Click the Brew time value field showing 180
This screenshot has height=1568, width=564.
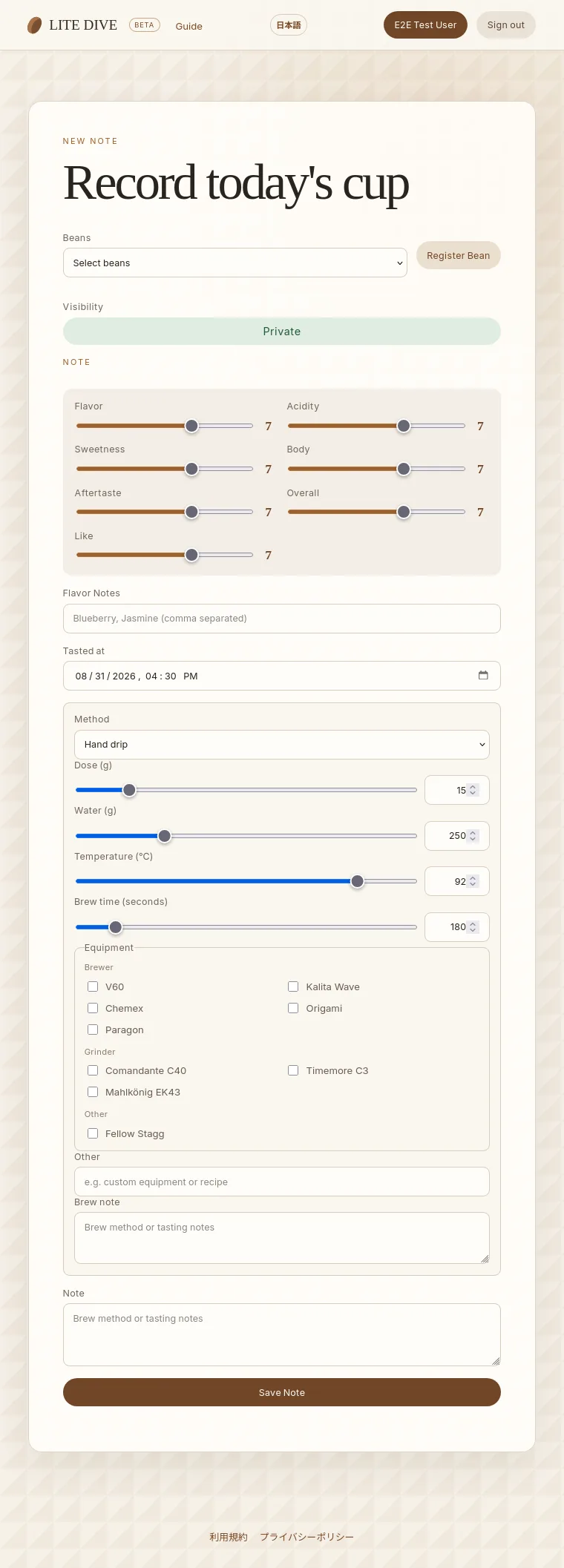(457, 927)
